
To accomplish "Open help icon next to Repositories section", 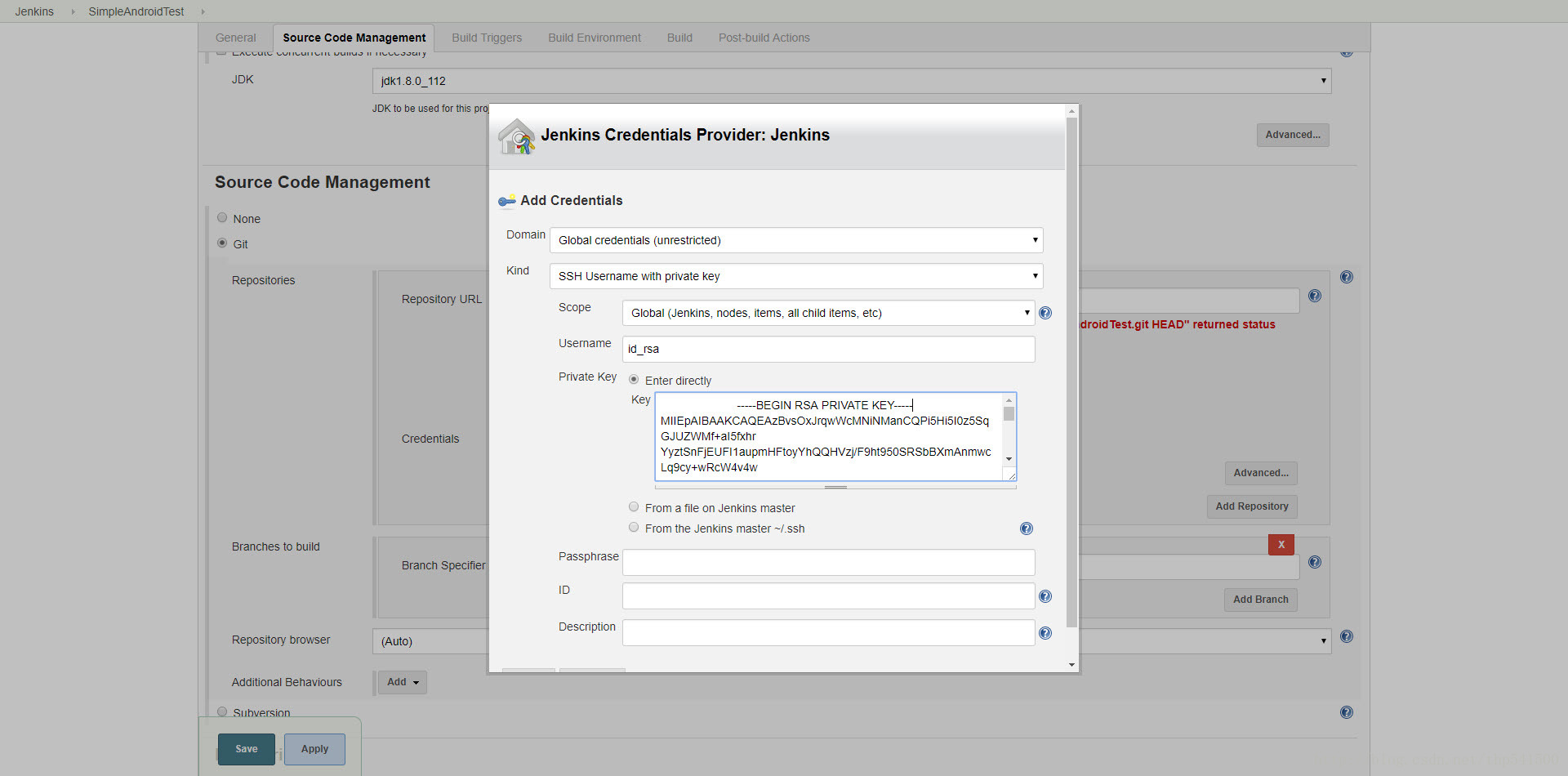I will [x=1347, y=277].
